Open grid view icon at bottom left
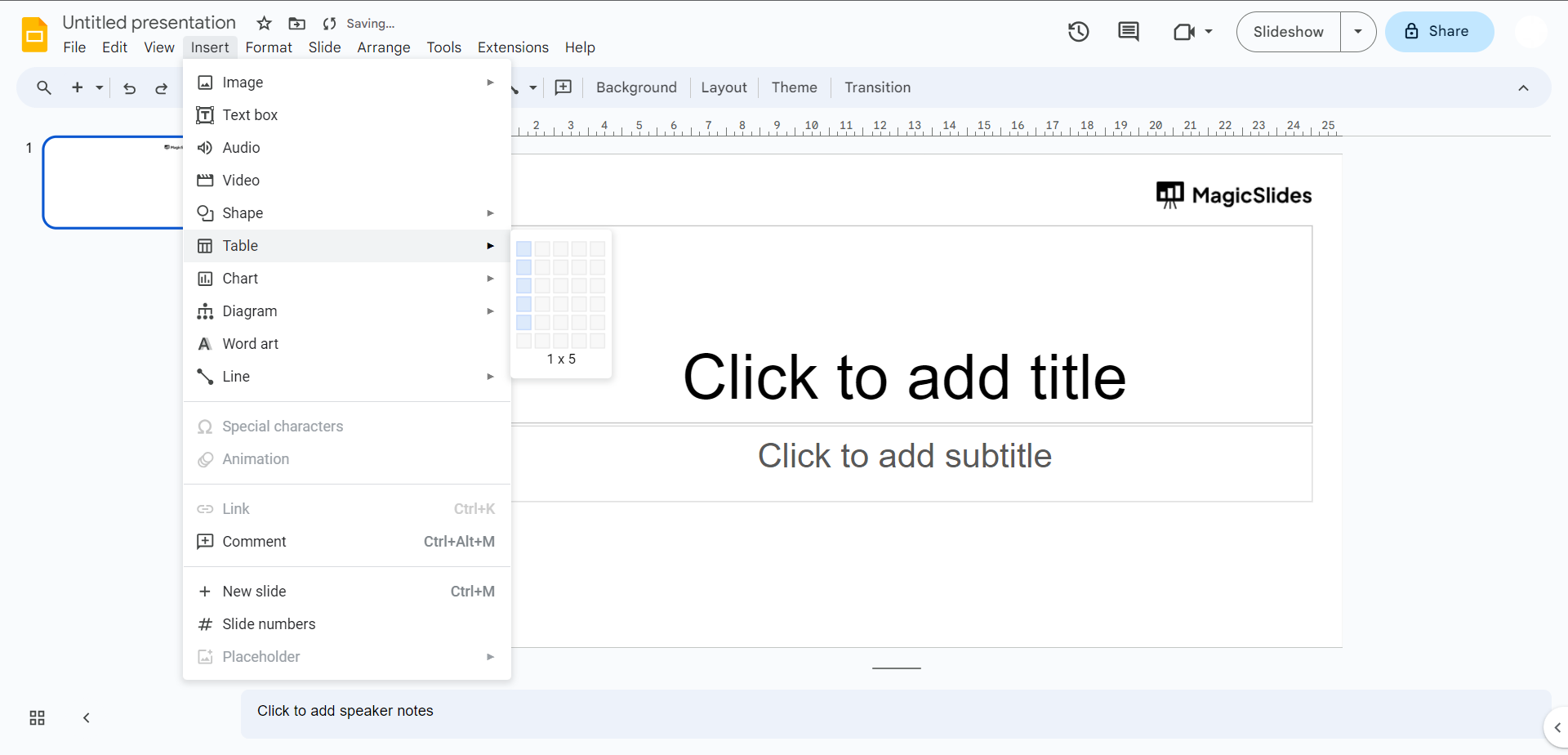The height and width of the screenshot is (755, 1568). tap(37, 718)
